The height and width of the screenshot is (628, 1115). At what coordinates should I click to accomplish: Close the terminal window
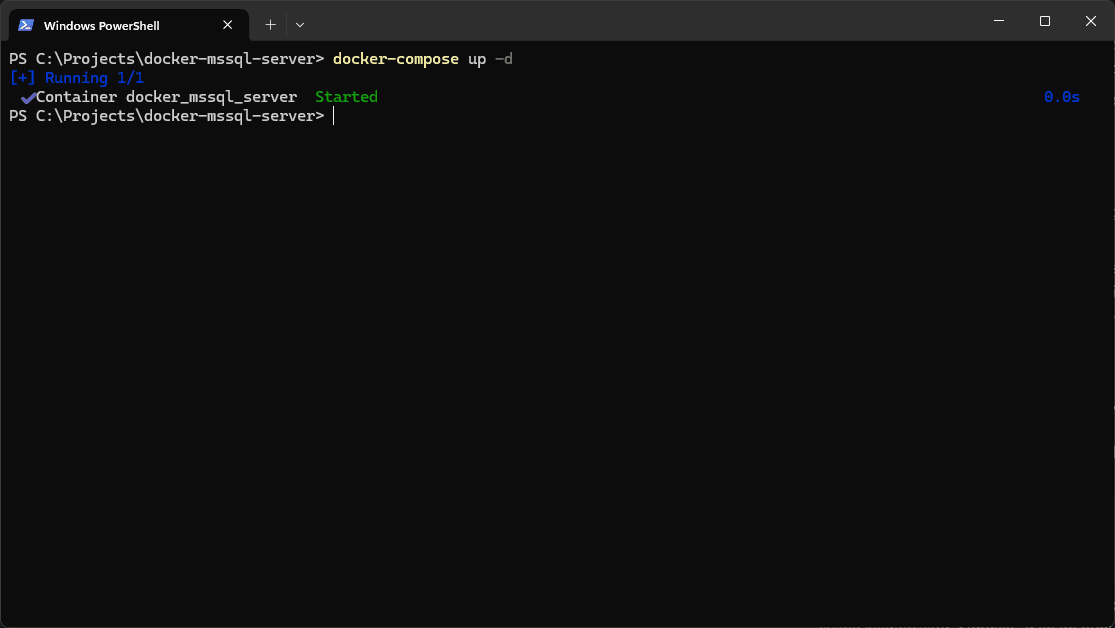coord(1091,21)
